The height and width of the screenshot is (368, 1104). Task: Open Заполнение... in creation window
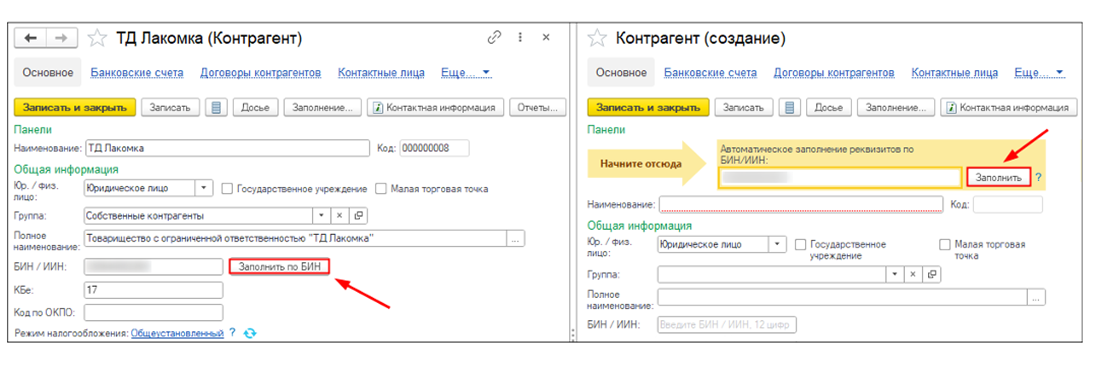[896, 108]
